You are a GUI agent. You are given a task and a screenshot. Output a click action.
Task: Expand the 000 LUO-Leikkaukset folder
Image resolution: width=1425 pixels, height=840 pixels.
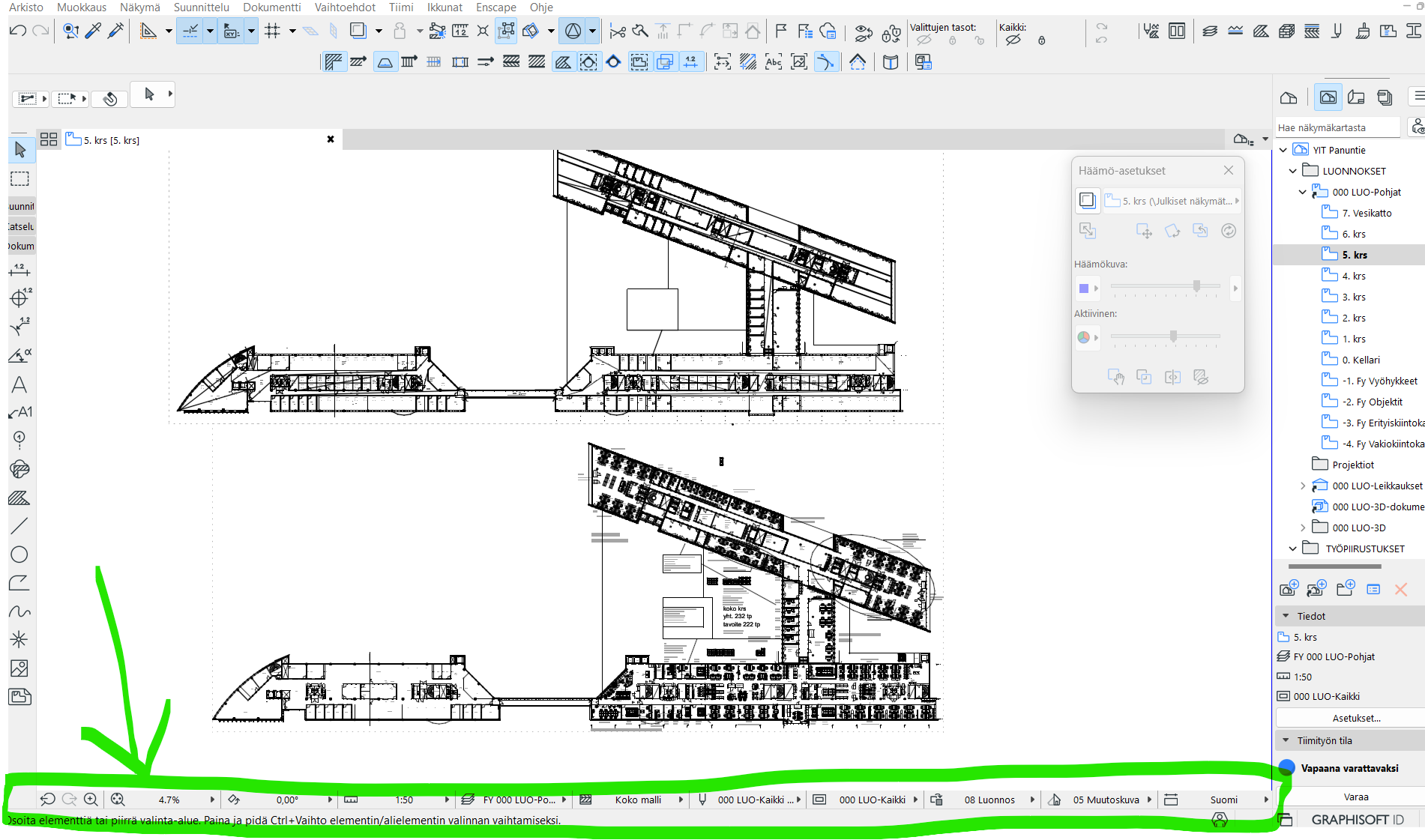1303,486
